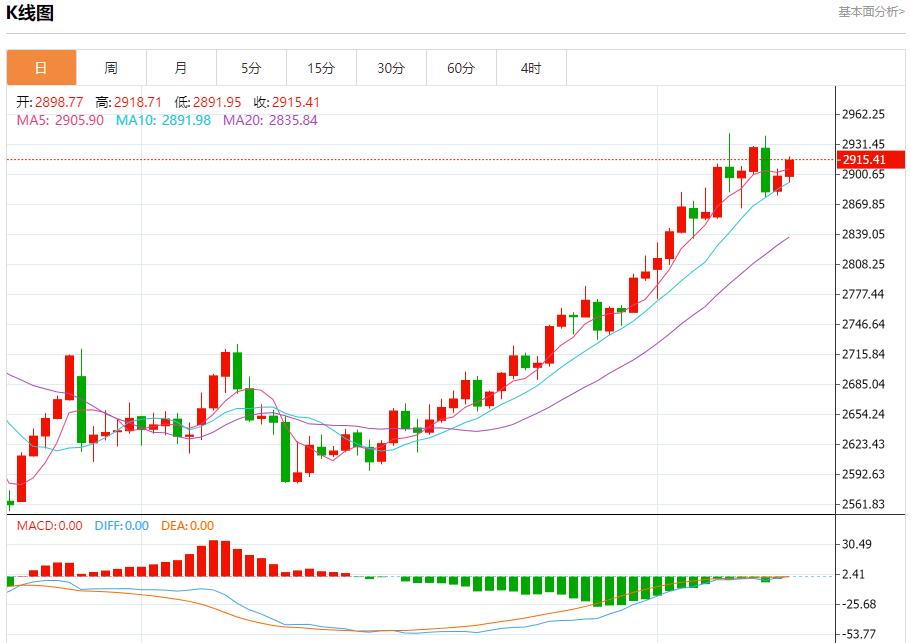This screenshot has width=911, height=643.
Task: Open the 基本面分析 link
Action: [x=870, y=11]
